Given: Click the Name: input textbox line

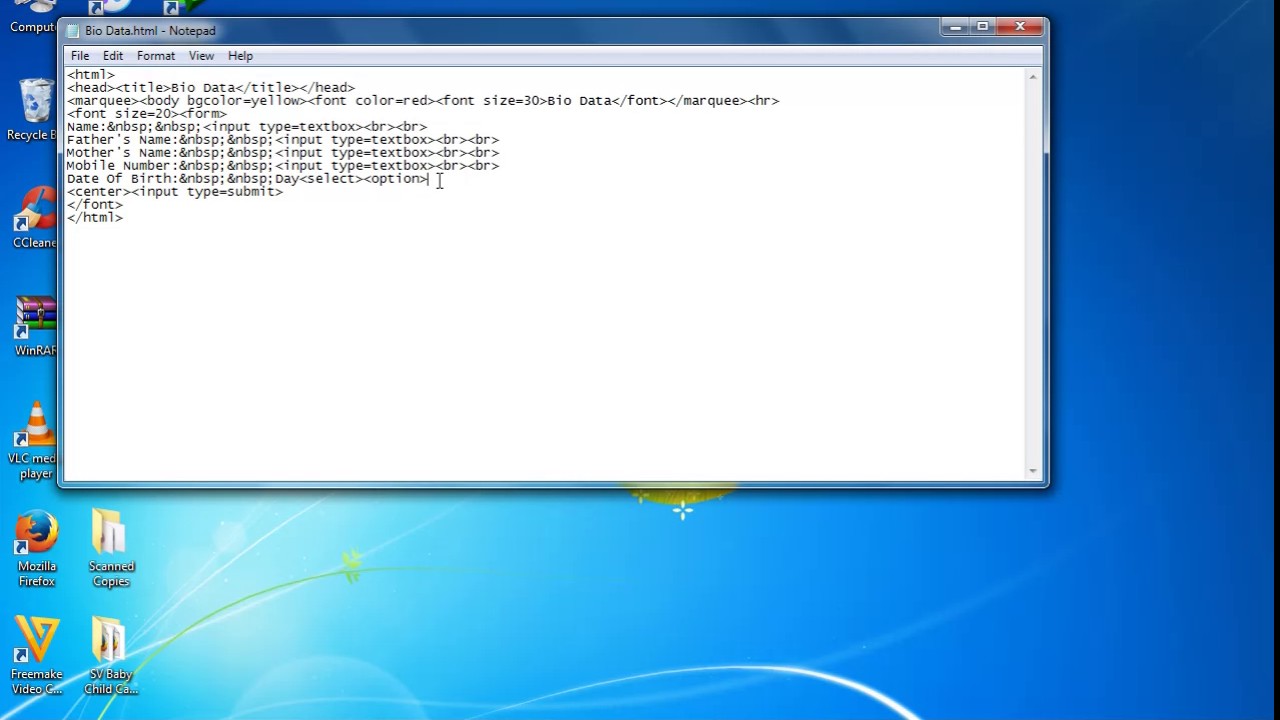Looking at the screenshot, I should click(x=247, y=127).
